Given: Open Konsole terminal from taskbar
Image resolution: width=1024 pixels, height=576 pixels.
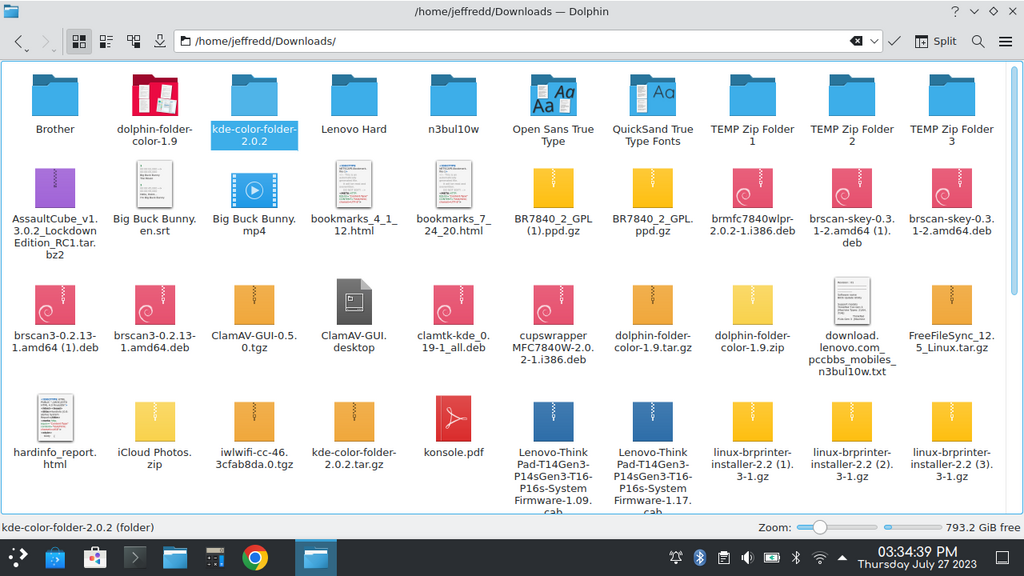Looking at the screenshot, I should (135, 558).
